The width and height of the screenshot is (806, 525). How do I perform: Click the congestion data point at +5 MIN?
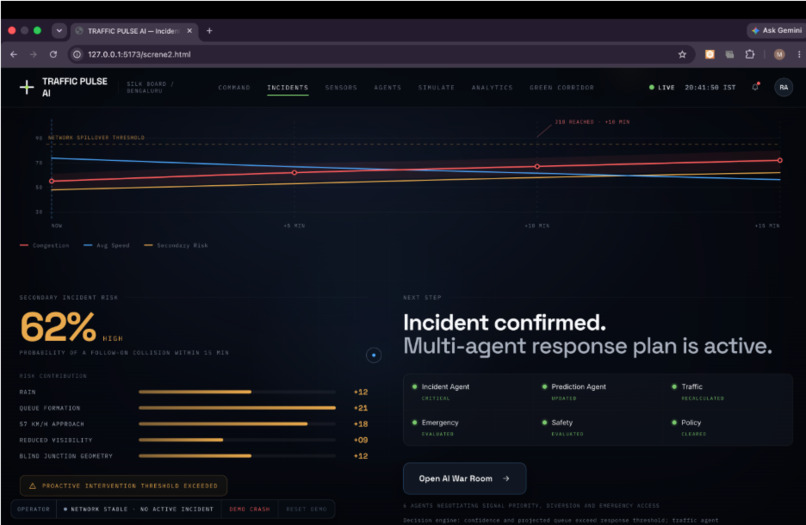[295, 173]
